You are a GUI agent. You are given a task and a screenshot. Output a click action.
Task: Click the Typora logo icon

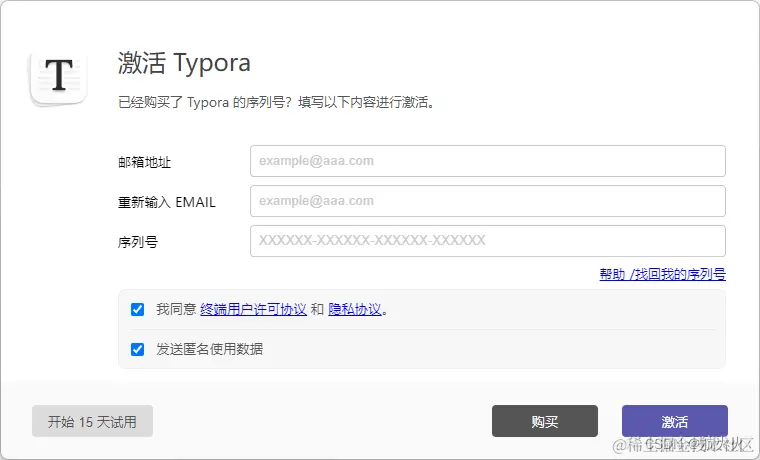point(59,77)
